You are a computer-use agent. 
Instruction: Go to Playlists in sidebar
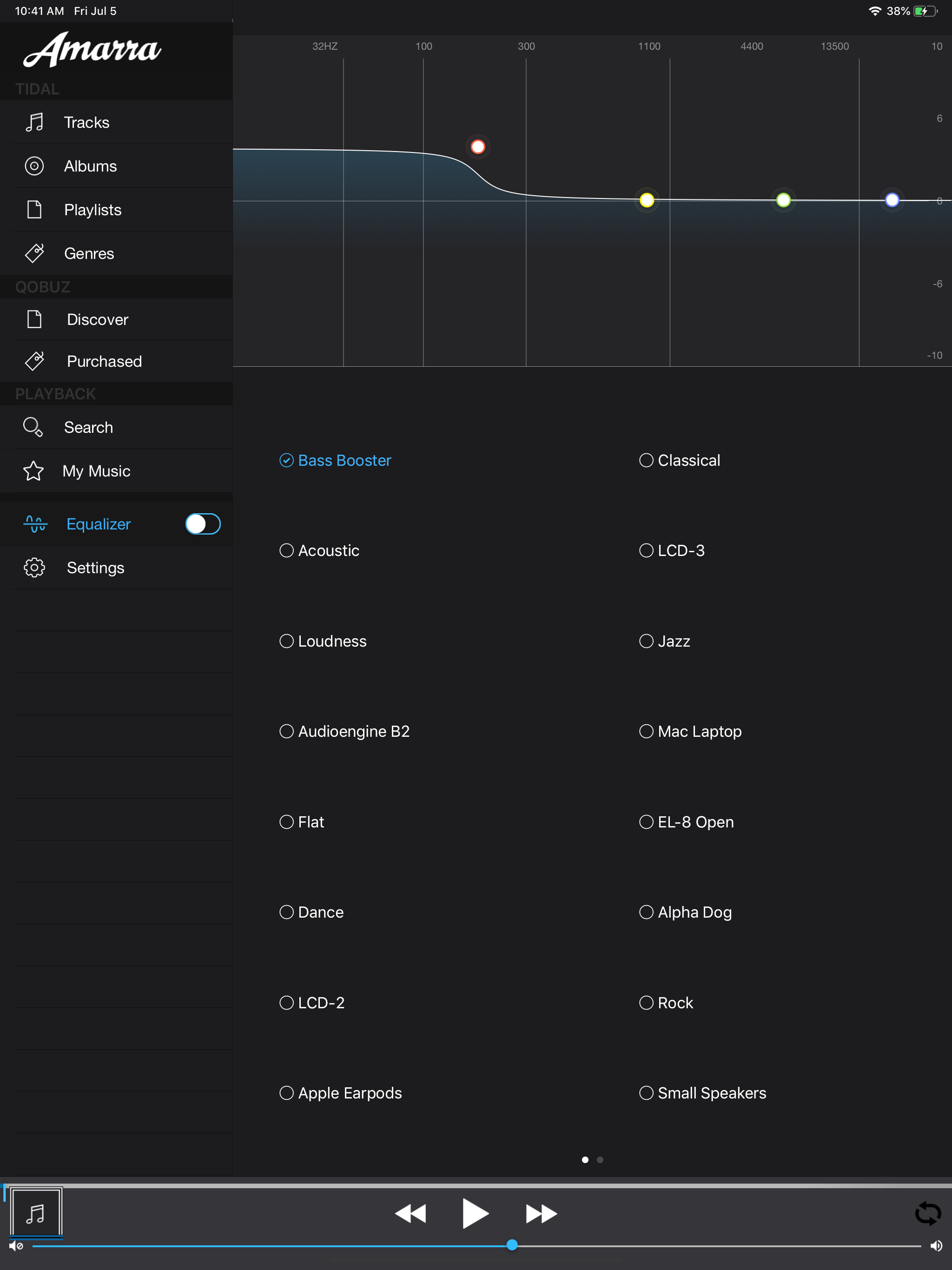[x=93, y=210]
